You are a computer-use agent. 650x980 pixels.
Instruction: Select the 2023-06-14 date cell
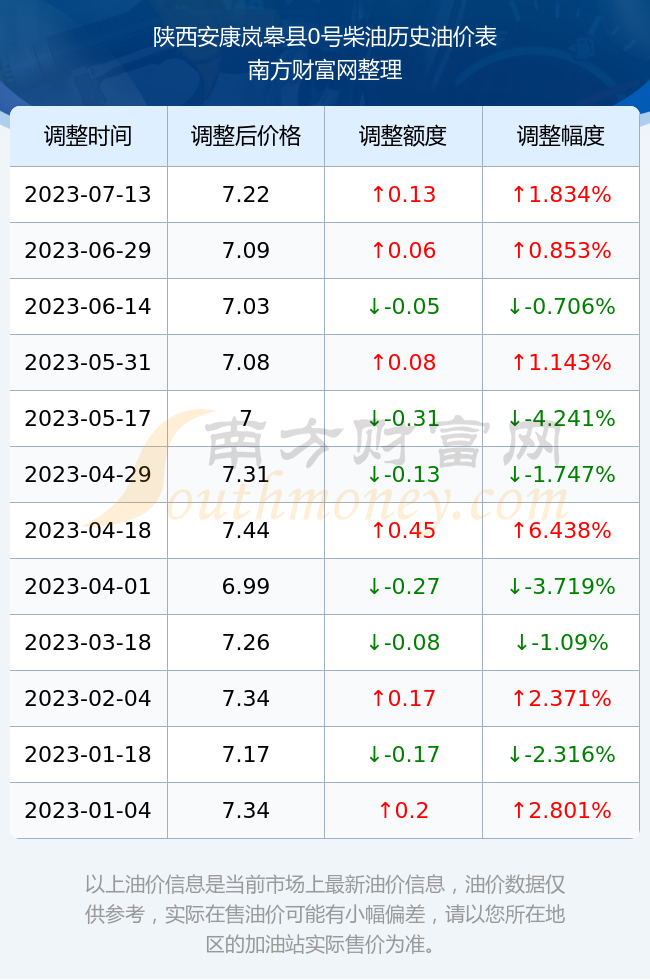point(88,306)
